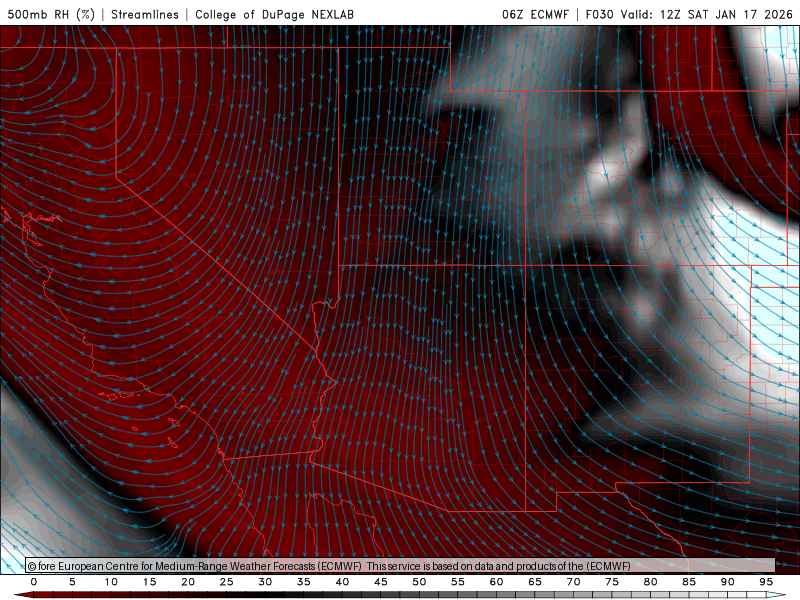Image resolution: width=800 pixels, height=600 pixels.
Task: Click the colorbar value 25 label
Action: [227, 582]
